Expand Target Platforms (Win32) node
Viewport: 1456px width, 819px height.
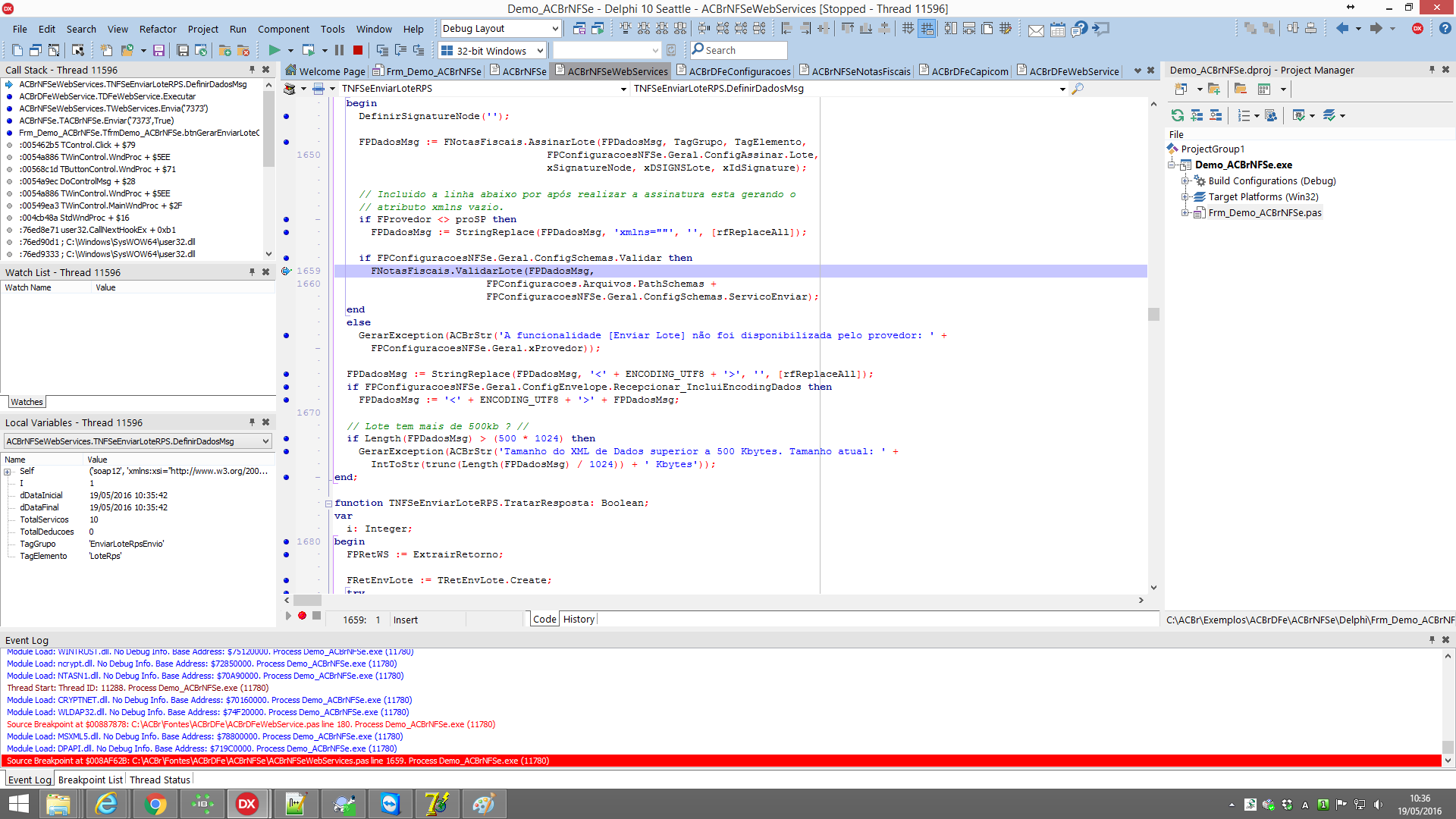pyautogui.click(x=1185, y=196)
